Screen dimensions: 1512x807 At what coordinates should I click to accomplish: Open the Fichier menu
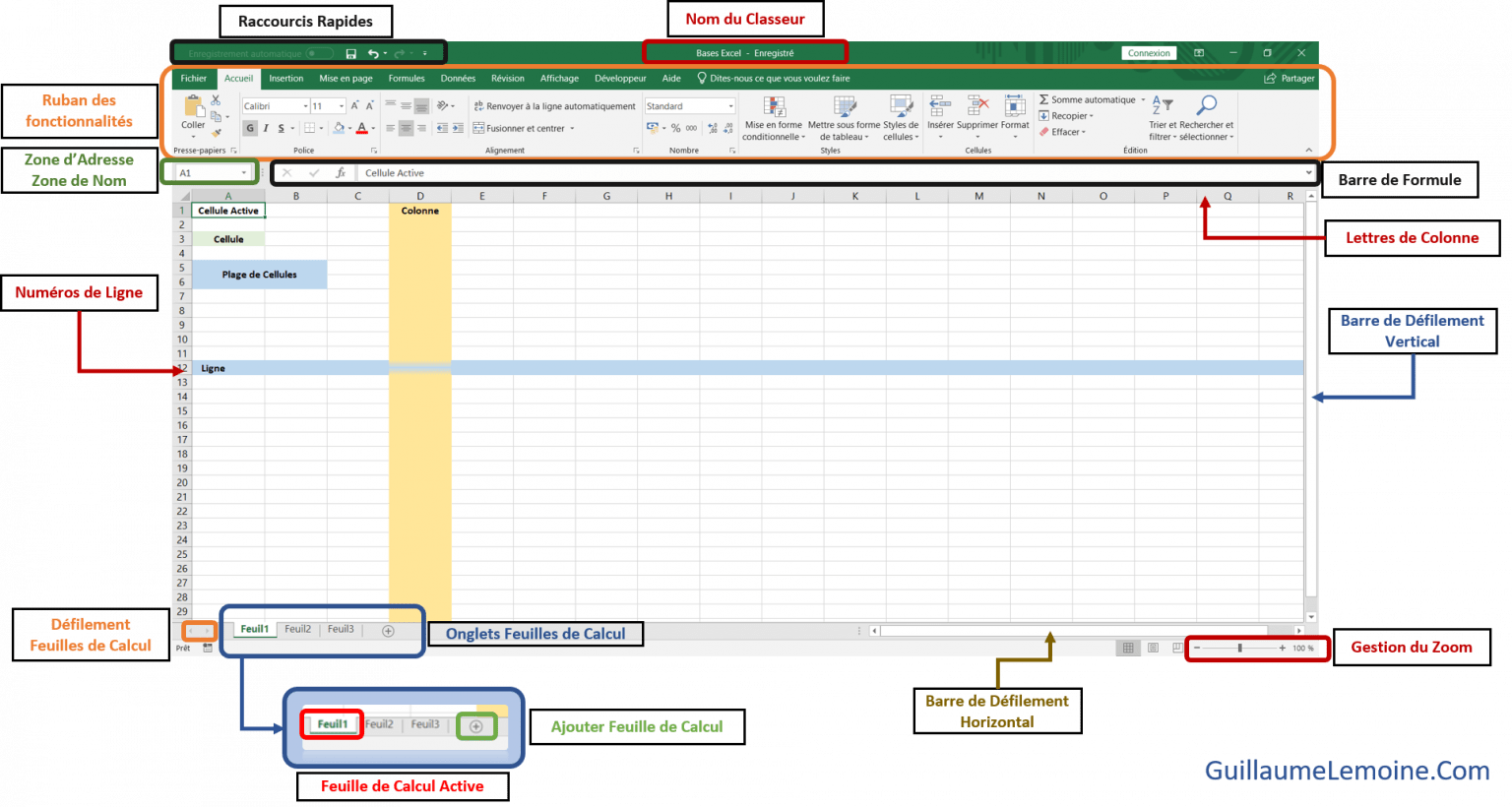(193, 78)
